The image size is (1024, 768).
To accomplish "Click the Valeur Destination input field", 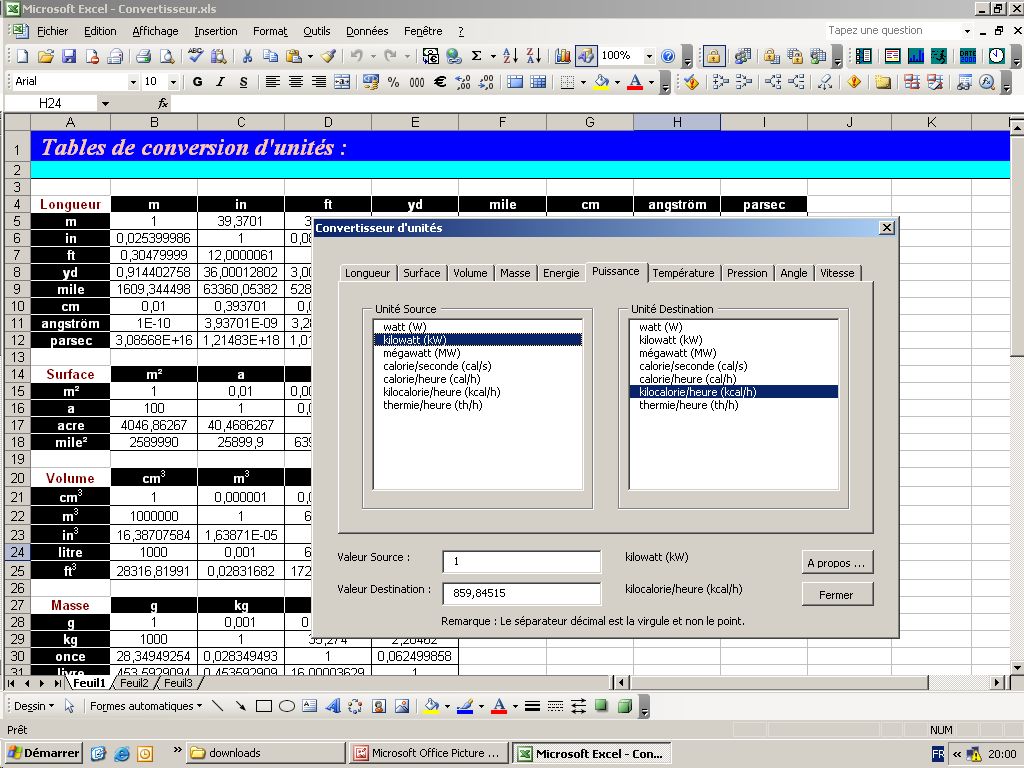I will 522,593.
